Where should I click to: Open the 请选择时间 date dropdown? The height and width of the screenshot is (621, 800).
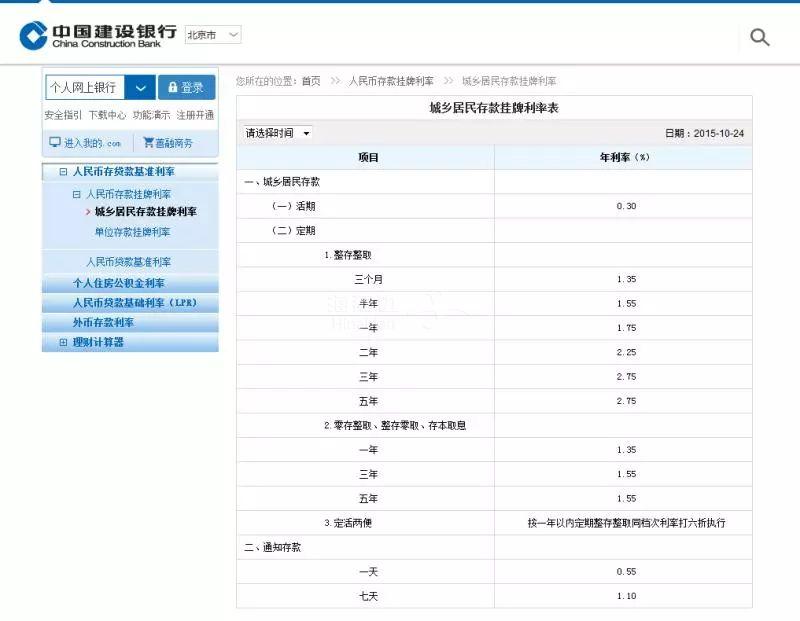[278, 133]
